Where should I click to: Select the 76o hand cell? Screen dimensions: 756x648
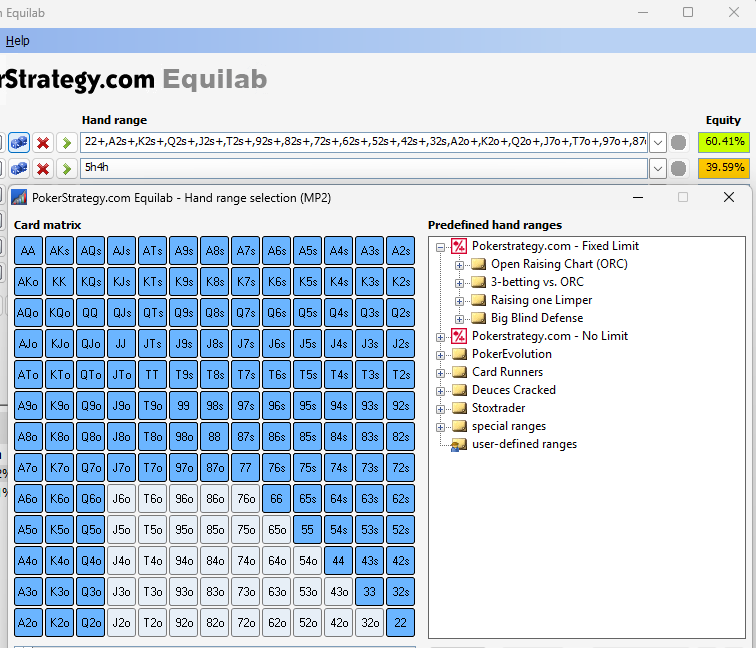click(246, 499)
